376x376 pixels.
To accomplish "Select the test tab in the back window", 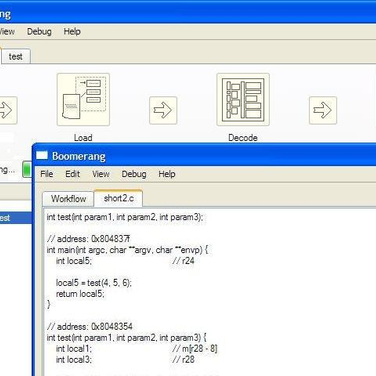I will click(x=16, y=56).
